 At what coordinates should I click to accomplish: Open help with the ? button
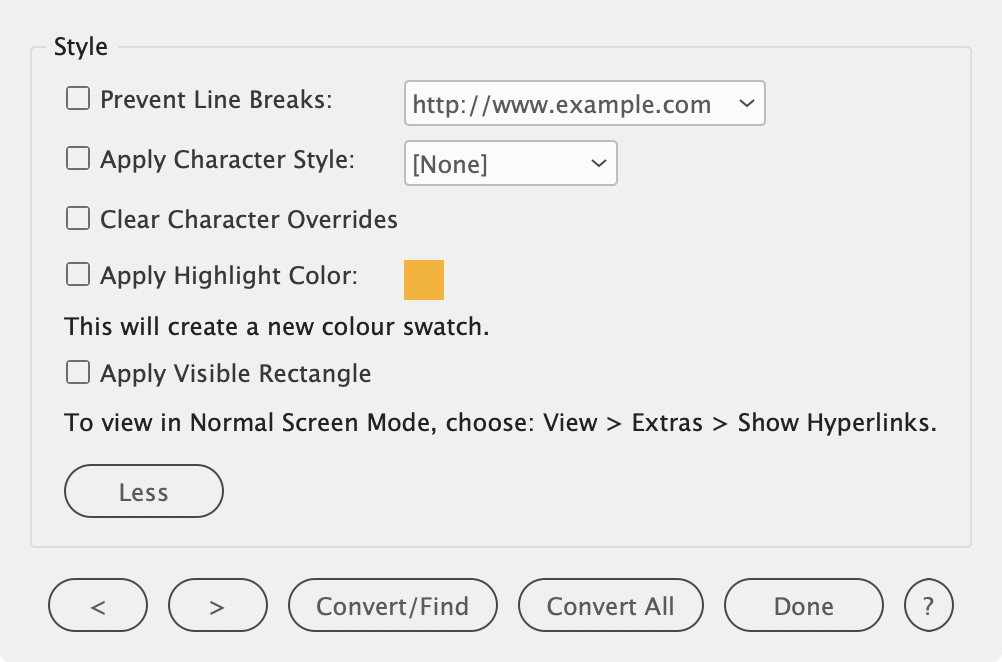929,605
